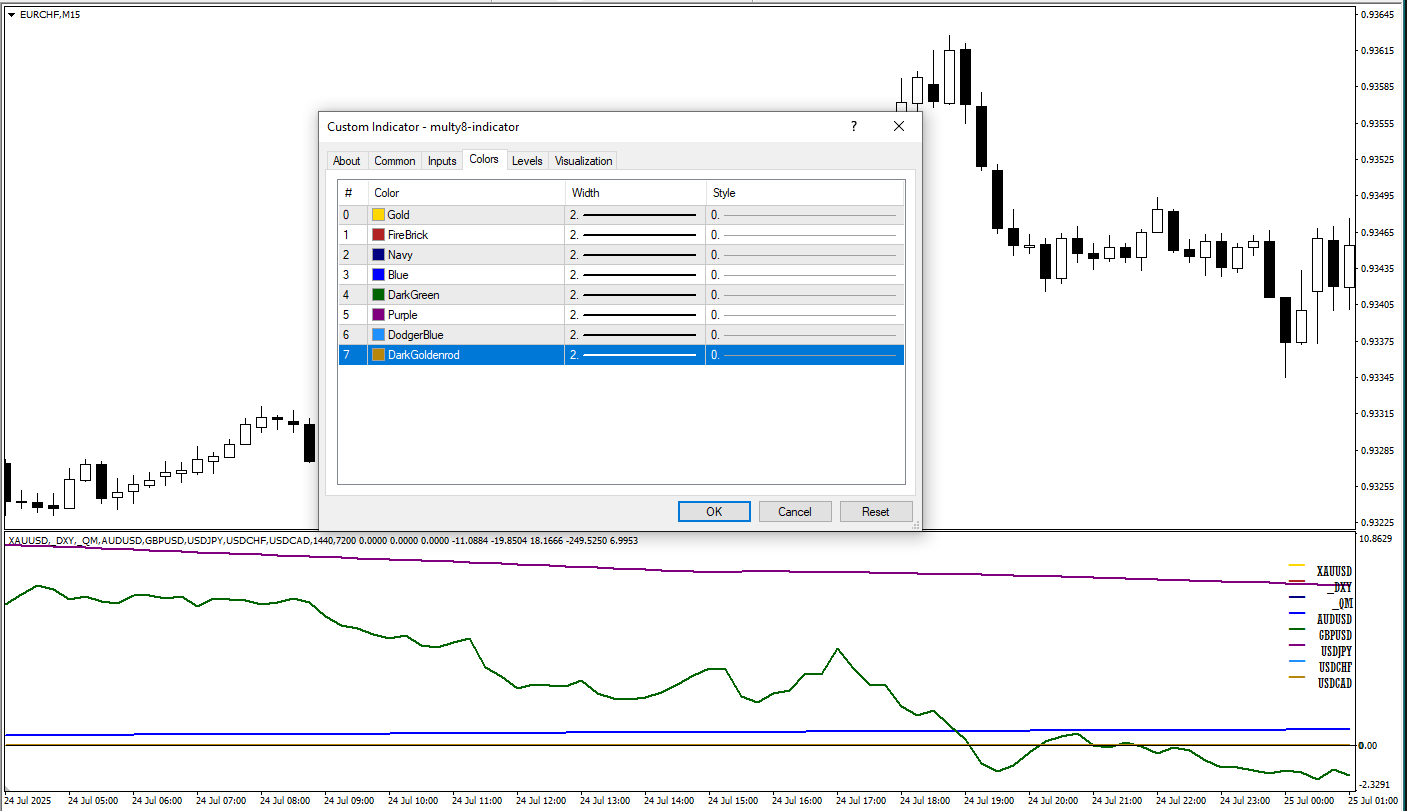Open the EURCHF,M15 chart dropdown arrow
The width and height of the screenshot is (1407, 811).
pos(11,14)
